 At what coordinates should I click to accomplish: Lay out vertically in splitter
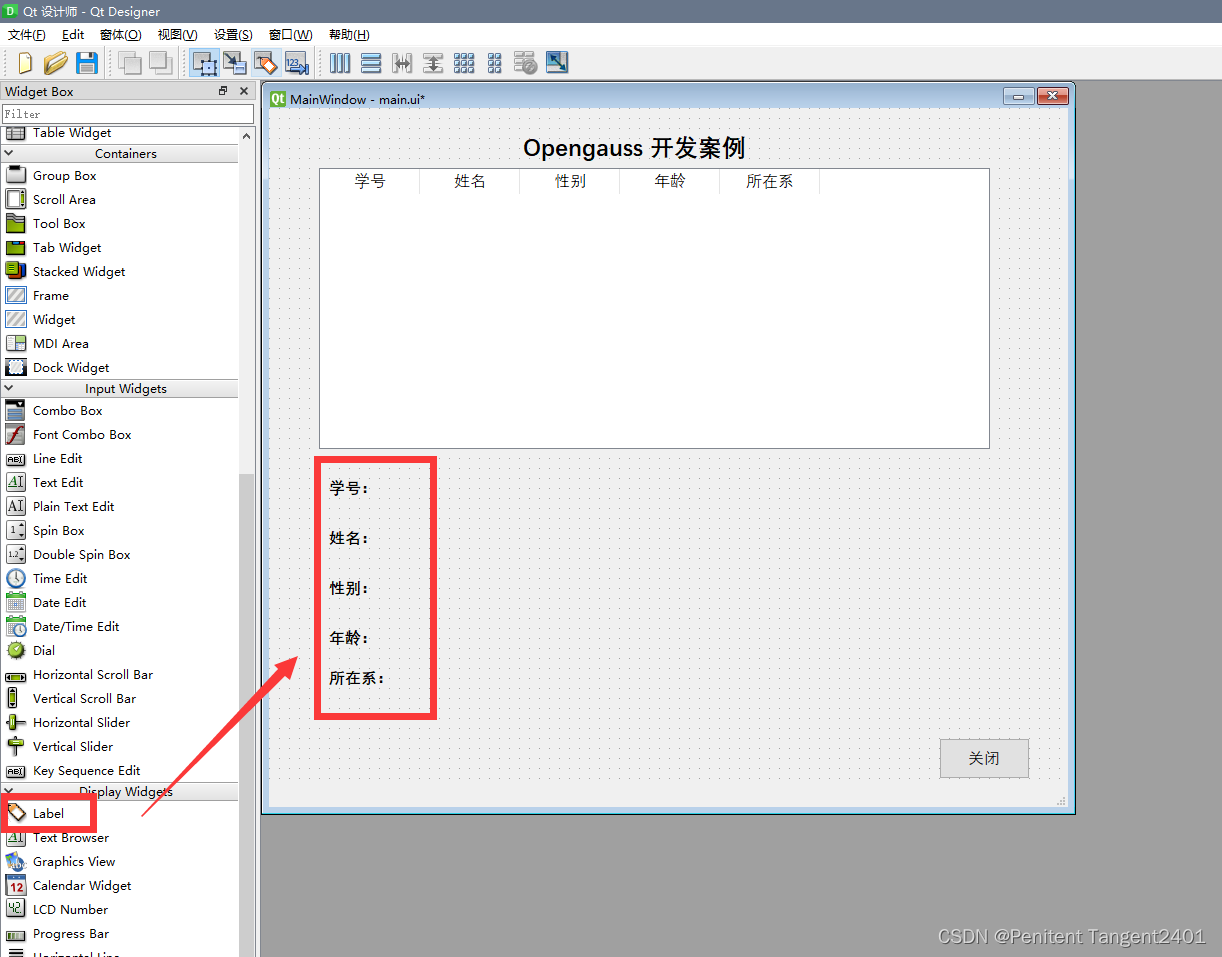coord(433,63)
